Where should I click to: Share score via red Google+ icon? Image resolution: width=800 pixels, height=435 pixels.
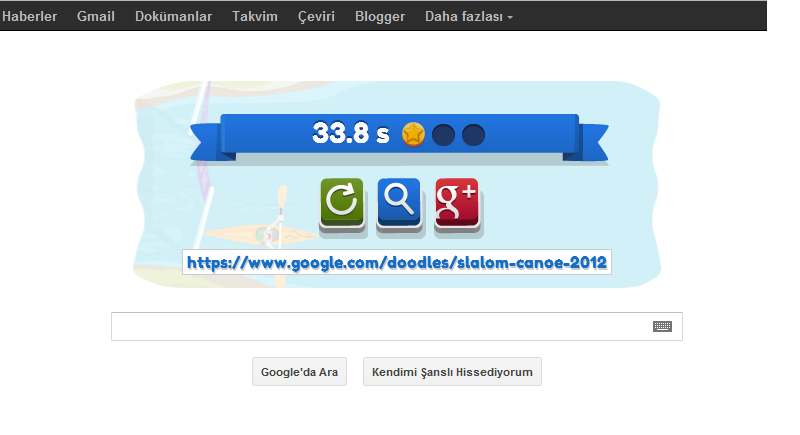457,203
